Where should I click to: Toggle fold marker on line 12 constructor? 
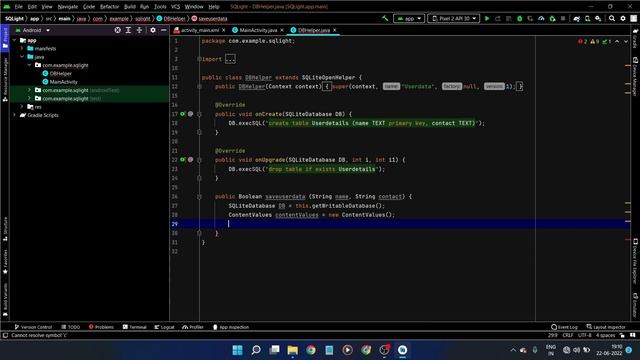[x=199, y=87]
